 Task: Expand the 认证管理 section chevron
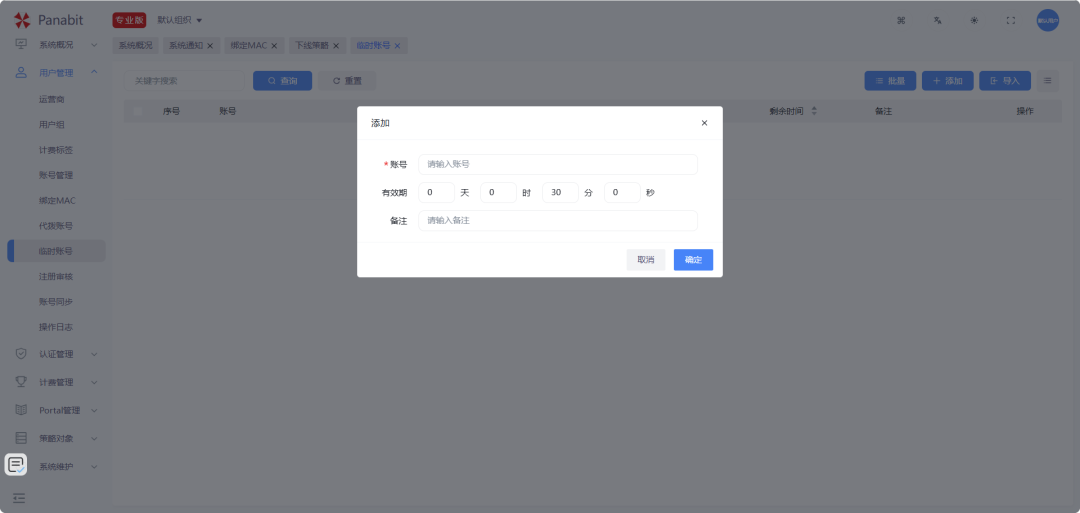pyautogui.click(x=94, y=354)
